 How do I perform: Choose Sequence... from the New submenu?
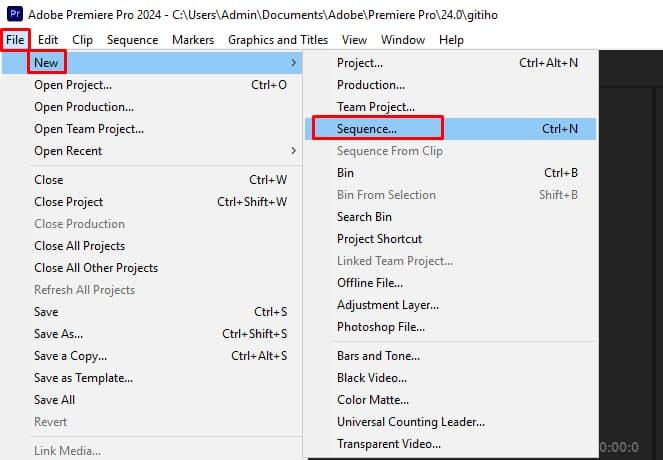(367, 129)
